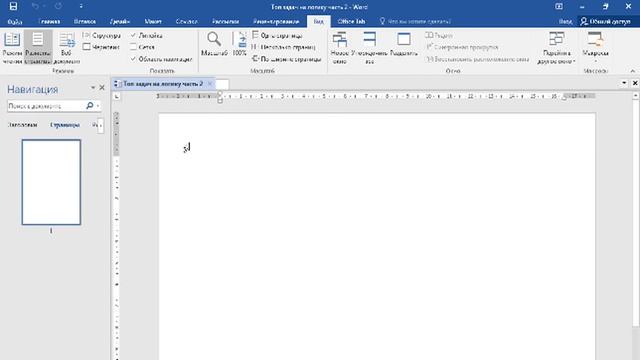Choose Multiple Pages zoom option
This screenshot has width=640, height=360.
pos(284,47)
